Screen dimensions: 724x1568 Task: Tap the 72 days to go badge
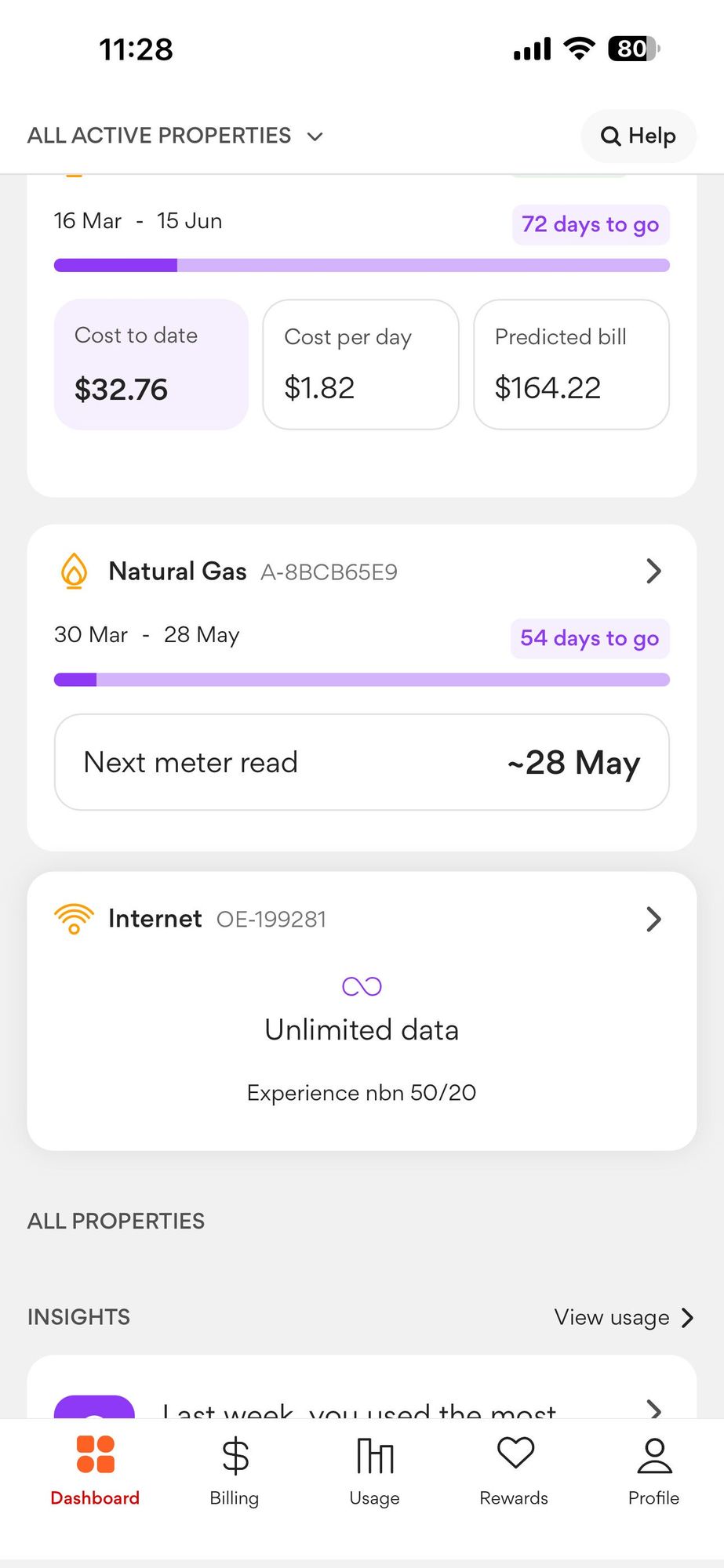590,225
